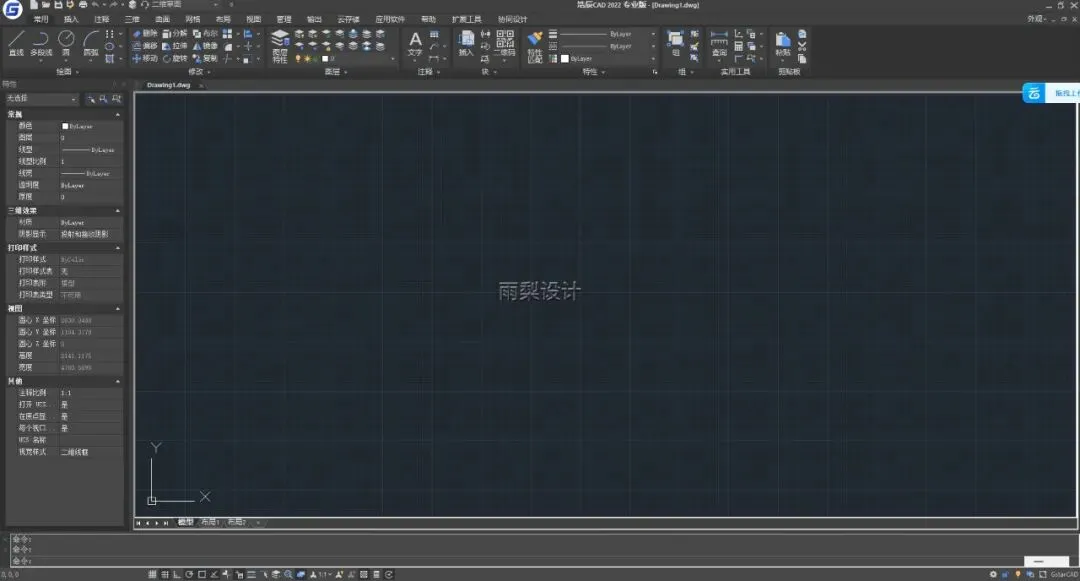The image size is (1080, 581).
Task: Open the 注释 ribbon tab
Action: point(101,19)
